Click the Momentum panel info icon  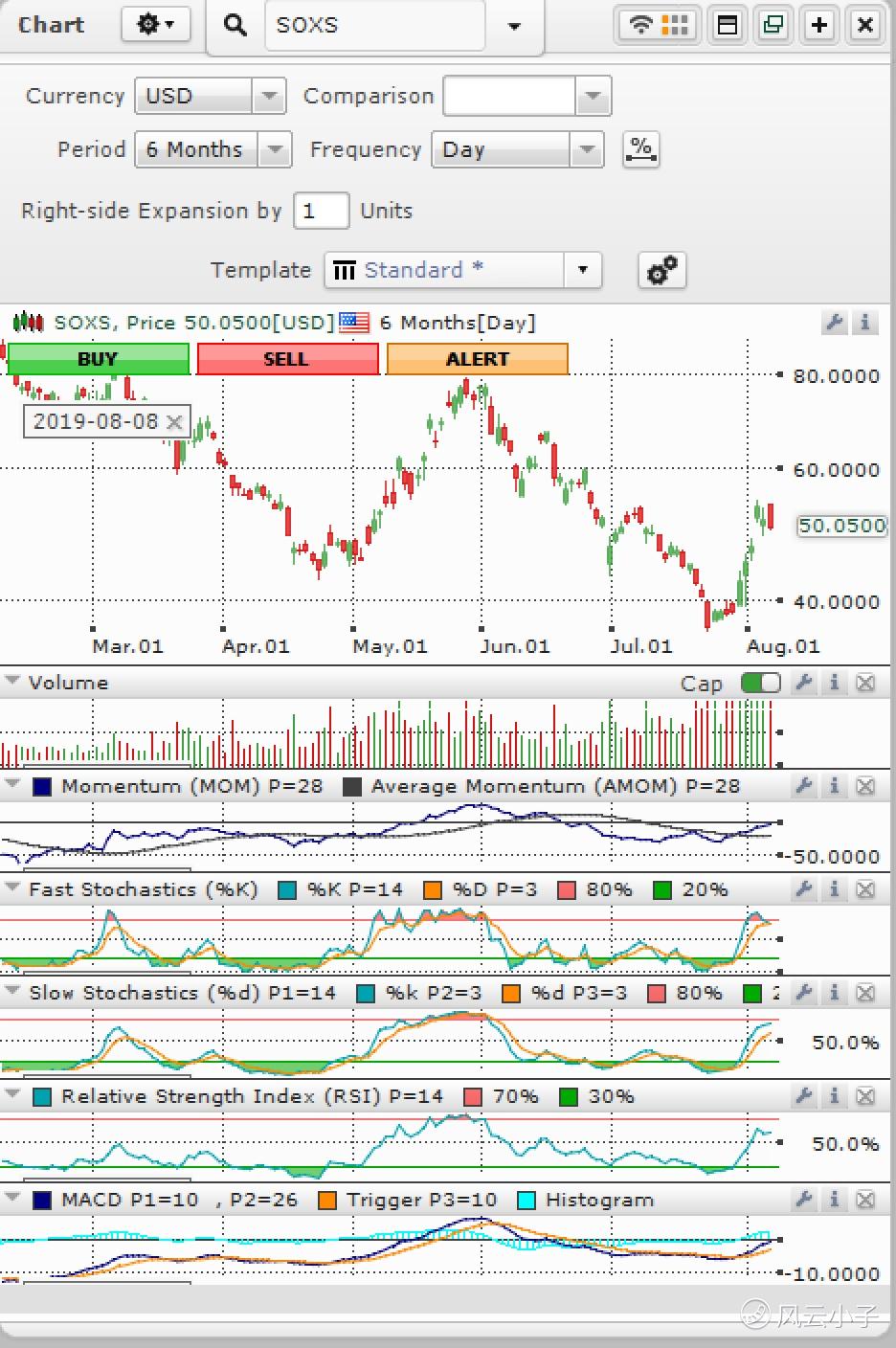click(835, 786)
